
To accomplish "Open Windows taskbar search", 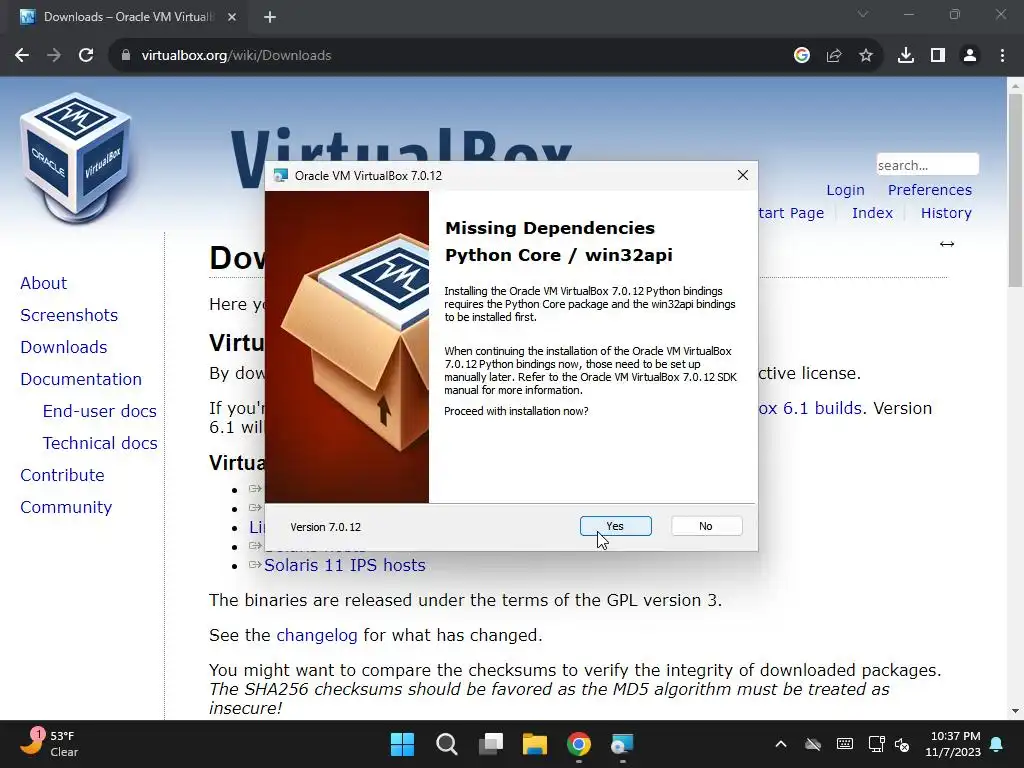I will tap(447, 744).
